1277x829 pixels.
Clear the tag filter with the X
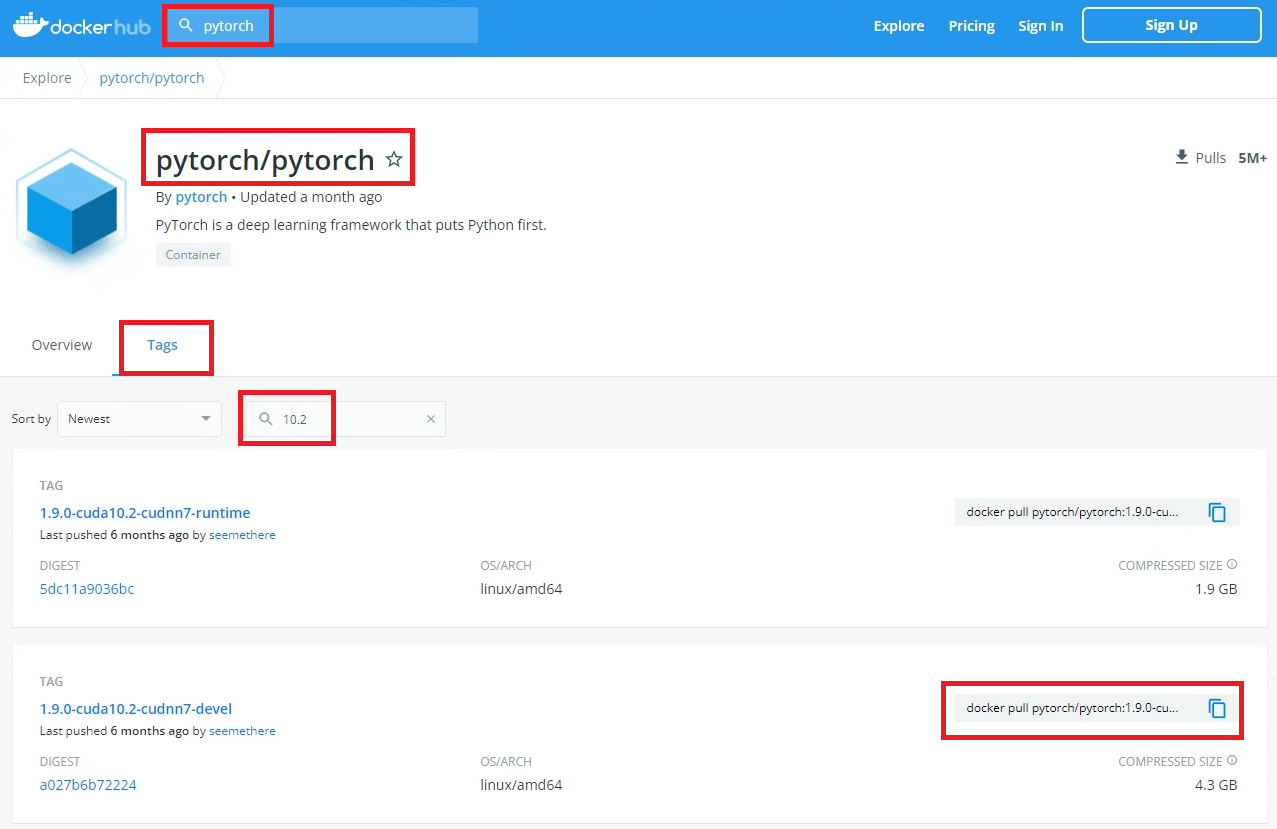431,419
